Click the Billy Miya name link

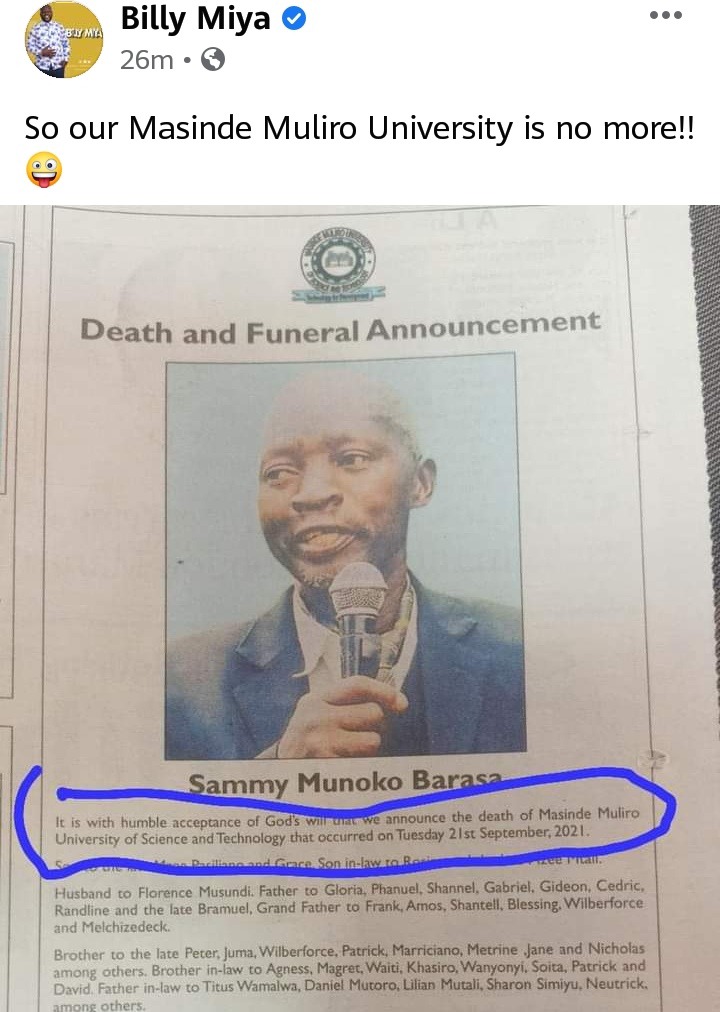tap(195, 19)
